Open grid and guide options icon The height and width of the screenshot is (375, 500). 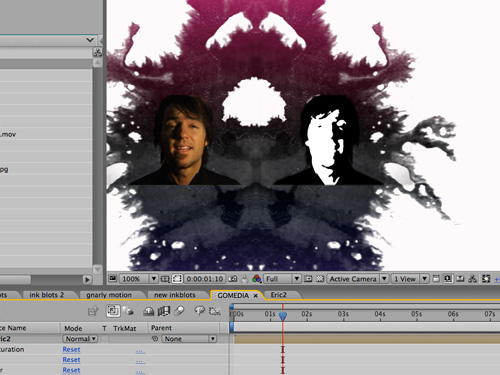(x=165, y=279)
